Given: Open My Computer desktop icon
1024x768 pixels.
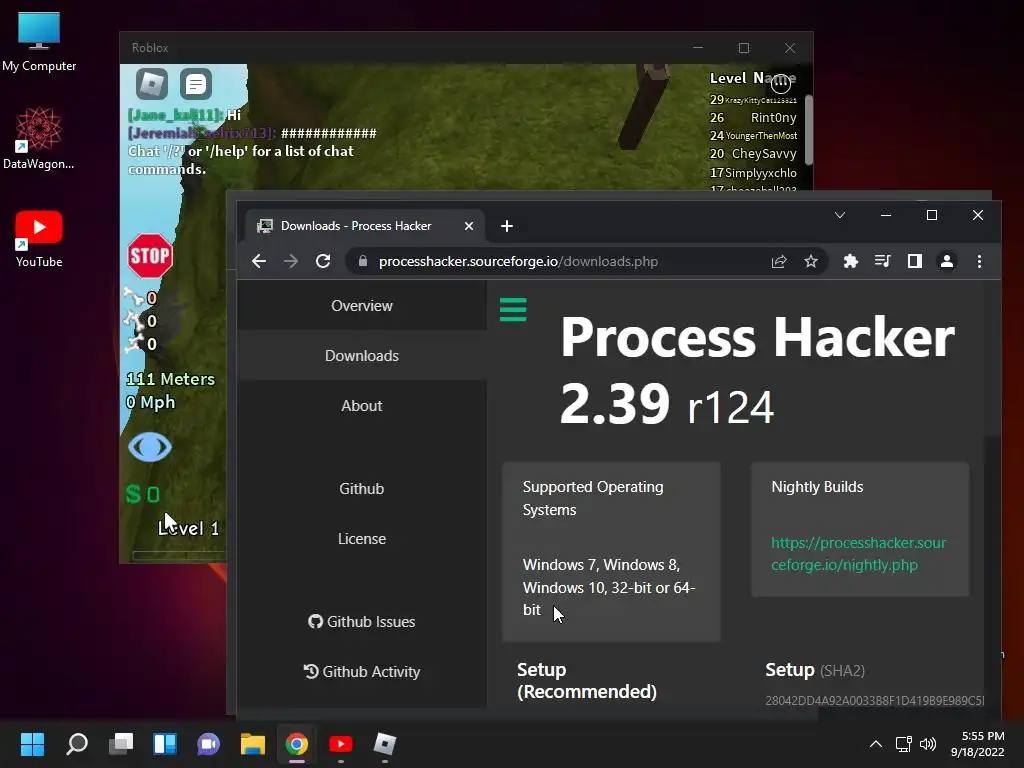Looking at the screenshot, I should (x=39, y=42).
